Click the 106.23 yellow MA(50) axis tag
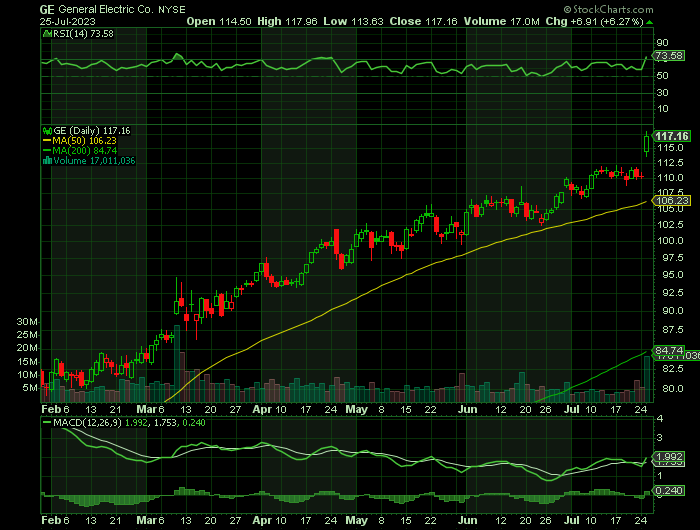 (672, 200)
